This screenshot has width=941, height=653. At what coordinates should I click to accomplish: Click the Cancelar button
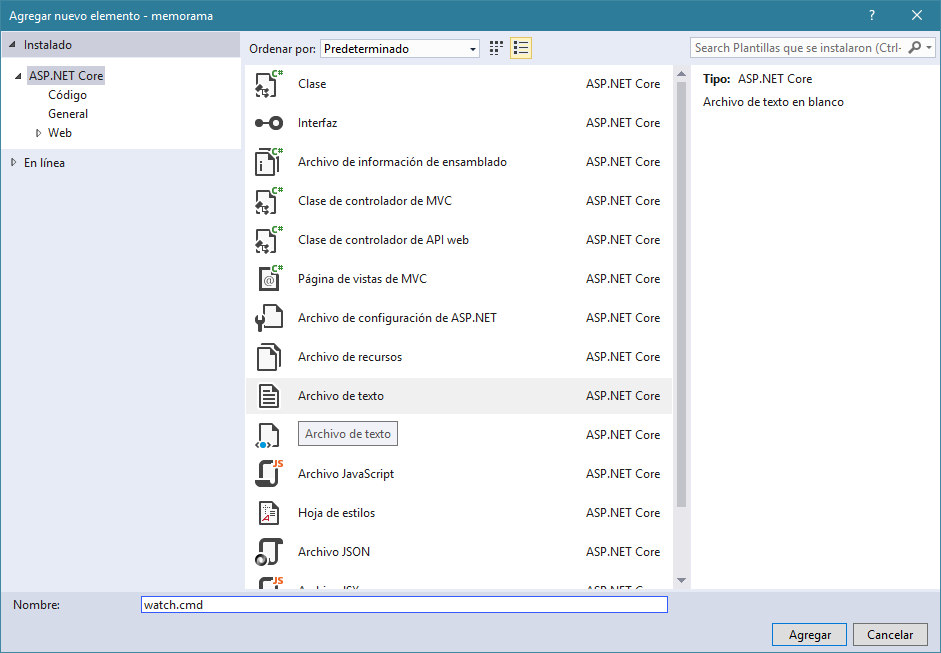(x=889, y=635)
